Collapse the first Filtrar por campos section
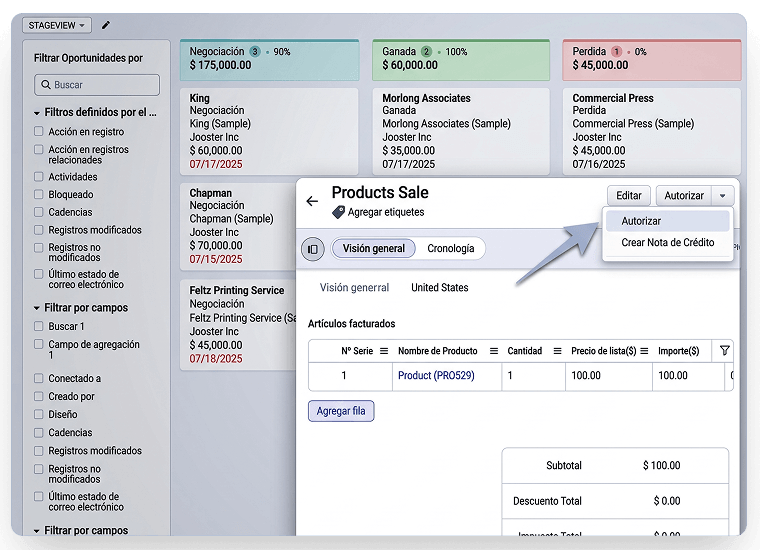The height and width of the screenshot is (550, 760). 37,308
